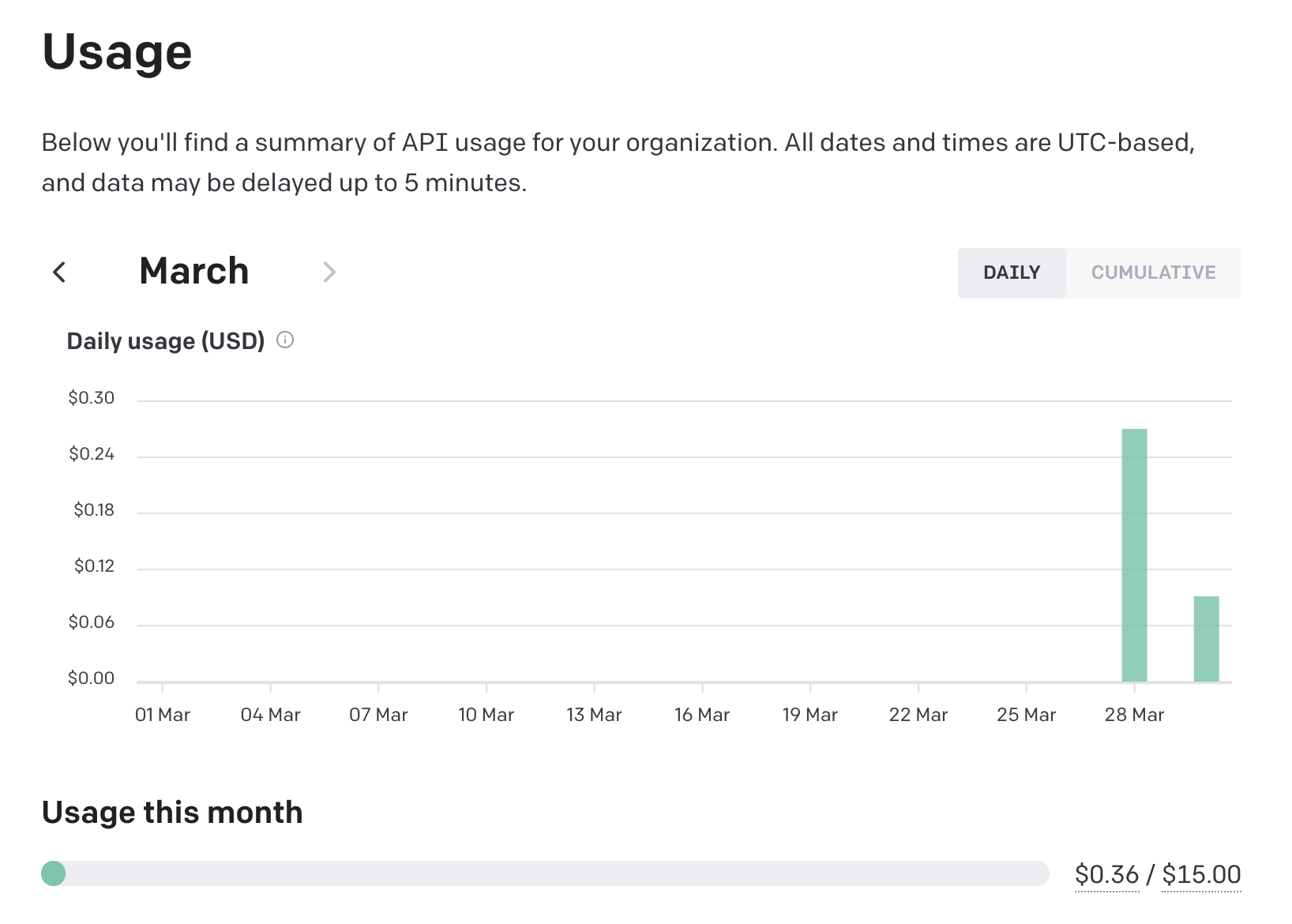Select the short 30 Mar usage bar
The width and height of the screenshot is (1292, 924).
[1206, 638]
